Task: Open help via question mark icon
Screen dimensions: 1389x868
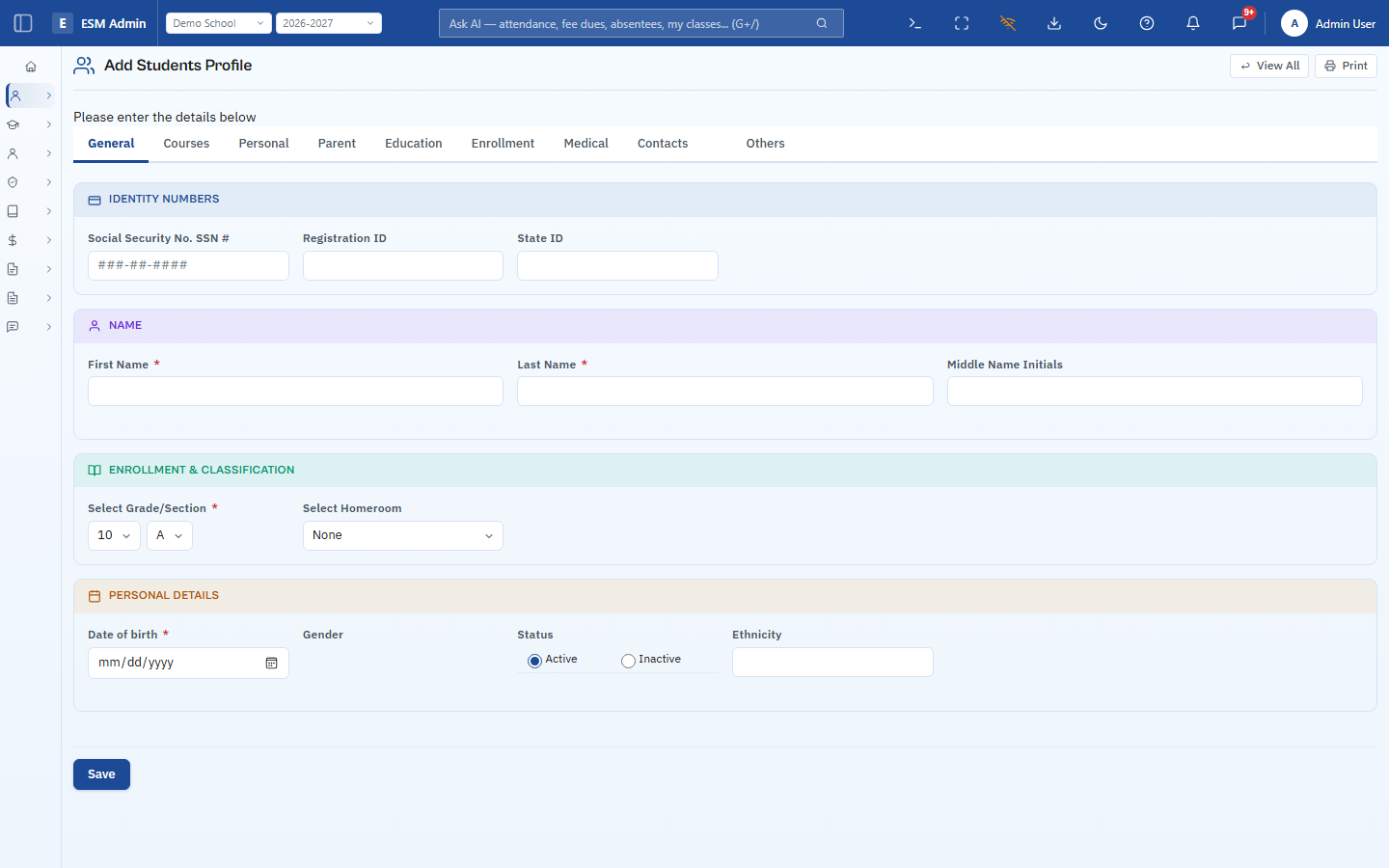Action: pyautogui.click(x=1147, y=23)
